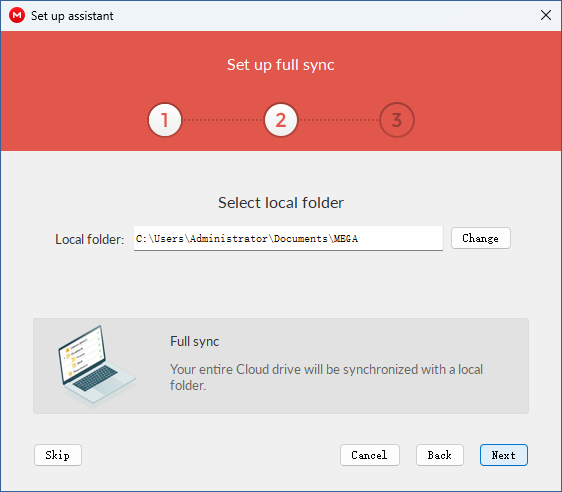562x492 pixels.
Task: Click Change to pick another local folder
Action: [x=480, y=238]
